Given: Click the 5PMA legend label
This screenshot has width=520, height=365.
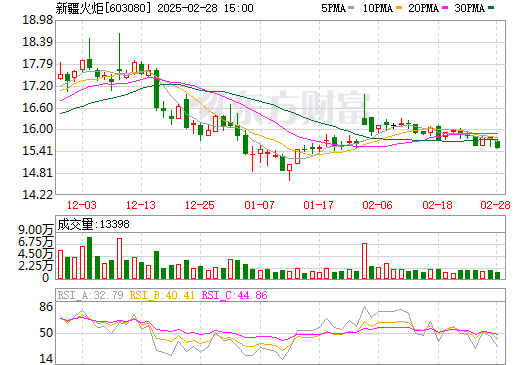Looking at the screenshot, I should 333,8.
